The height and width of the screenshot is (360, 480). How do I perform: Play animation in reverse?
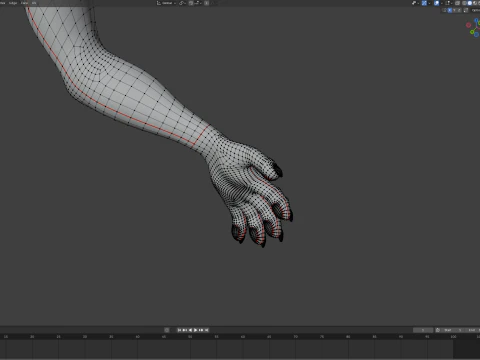click(x=190, y=330)
